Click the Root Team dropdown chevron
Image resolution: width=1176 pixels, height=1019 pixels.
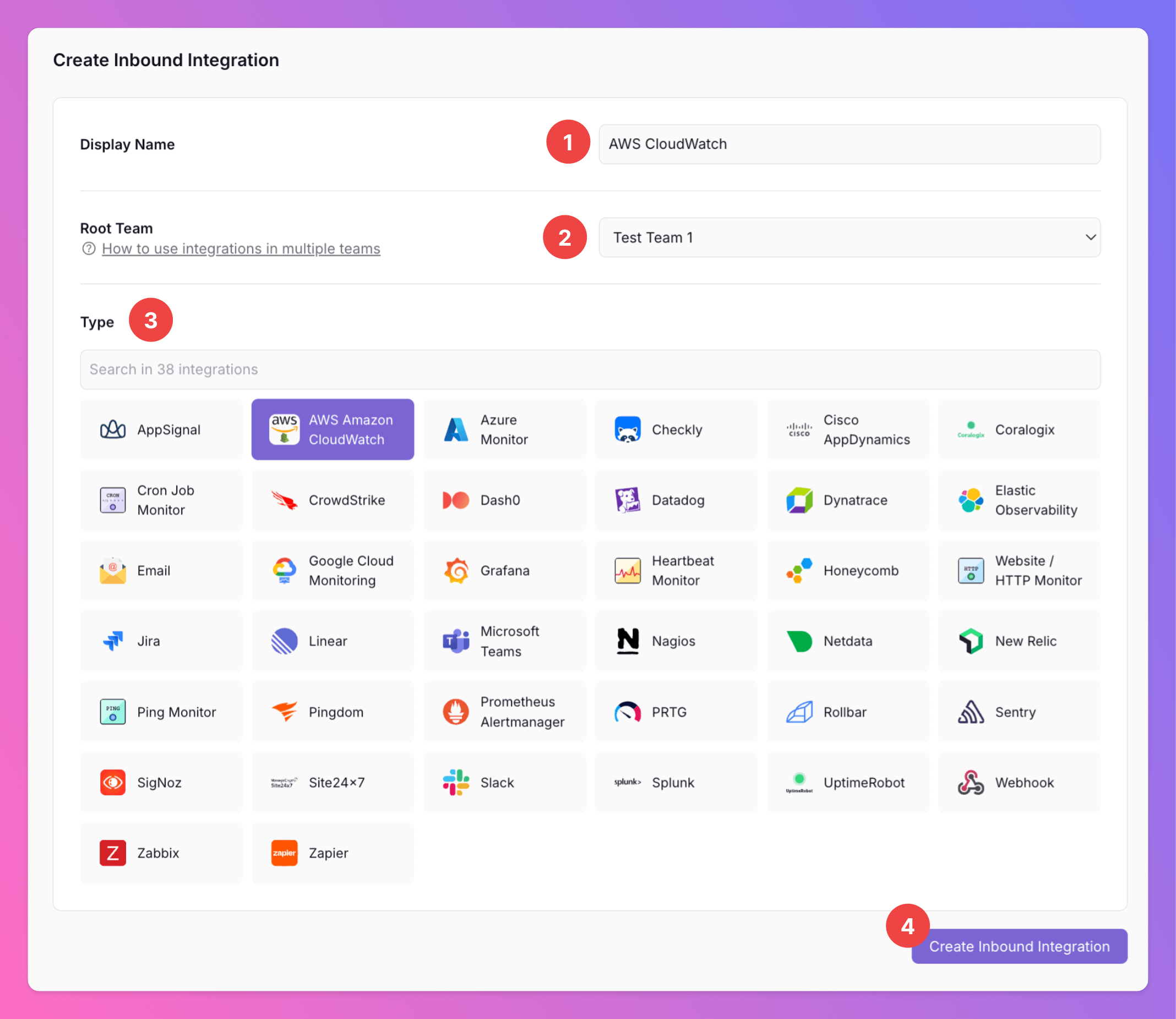point(1090,238)
